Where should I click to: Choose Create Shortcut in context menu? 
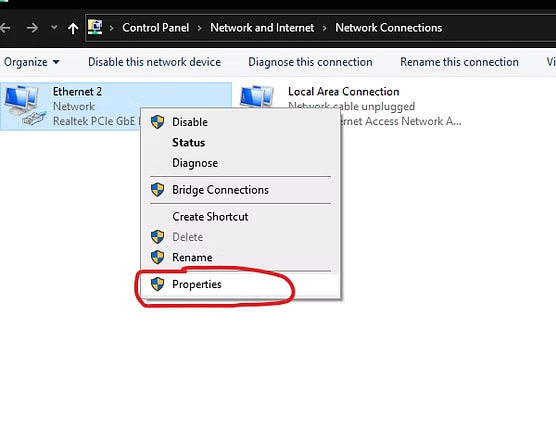[x=240, y=217]
